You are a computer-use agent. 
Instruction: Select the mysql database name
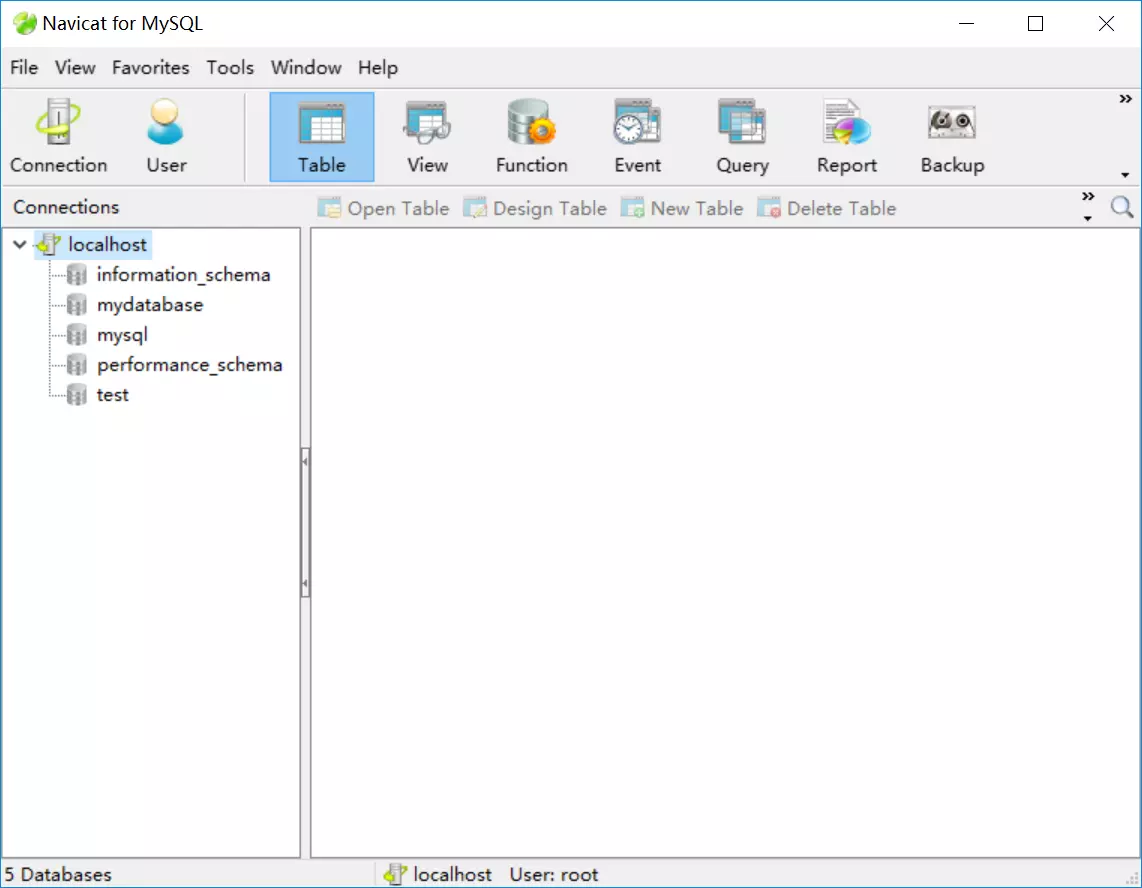122,335
